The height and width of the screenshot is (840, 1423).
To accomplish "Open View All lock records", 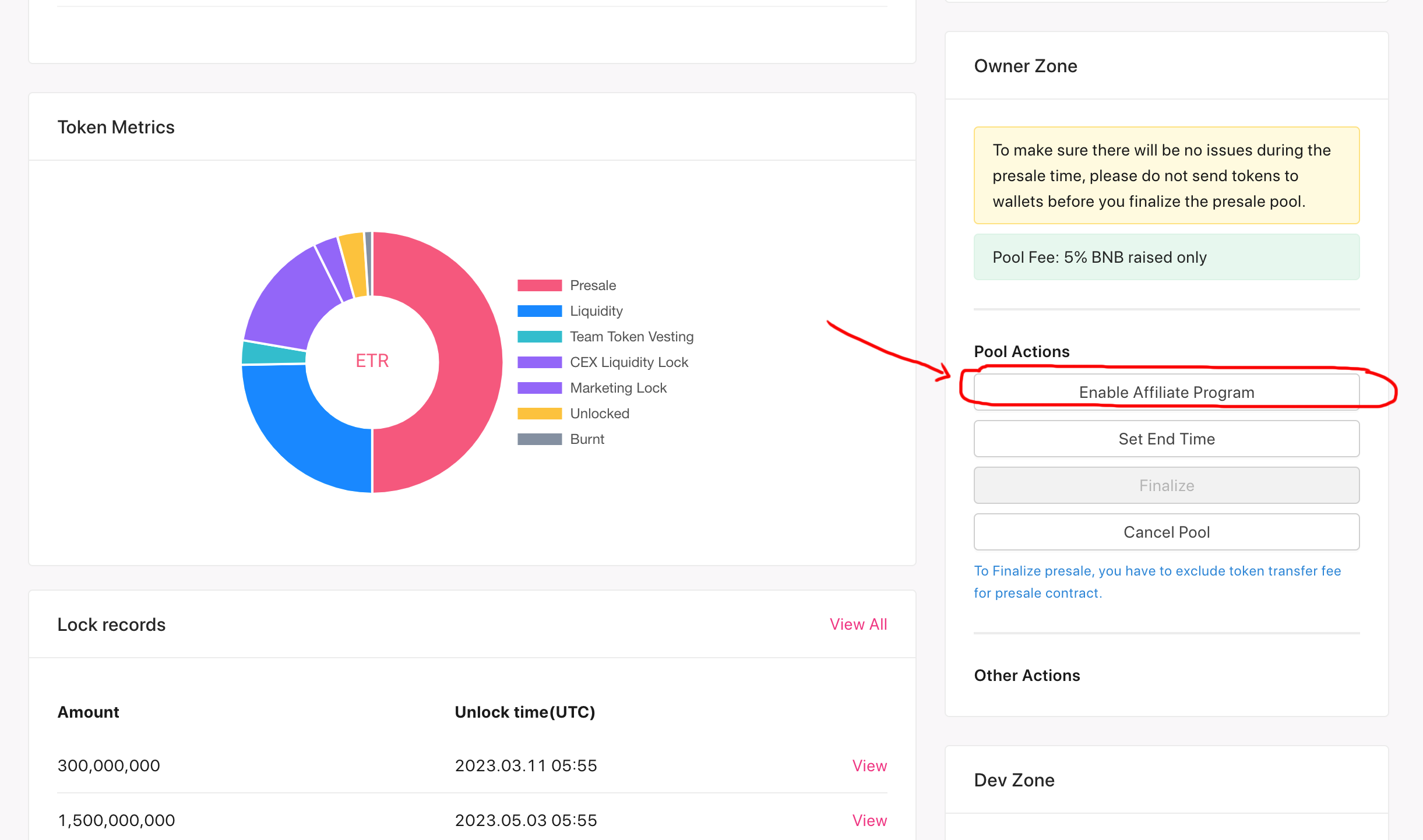I will pos(858,624).
